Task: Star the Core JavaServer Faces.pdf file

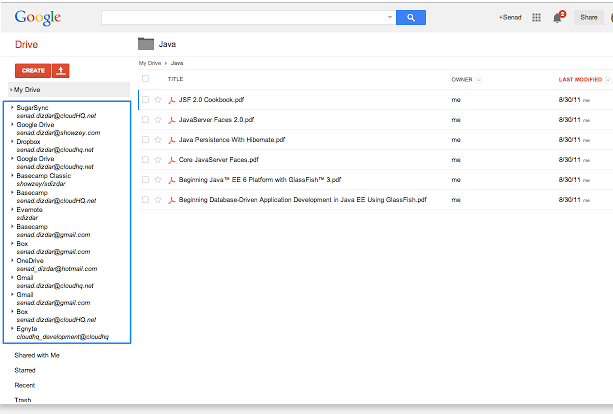Action: point(158,160)
